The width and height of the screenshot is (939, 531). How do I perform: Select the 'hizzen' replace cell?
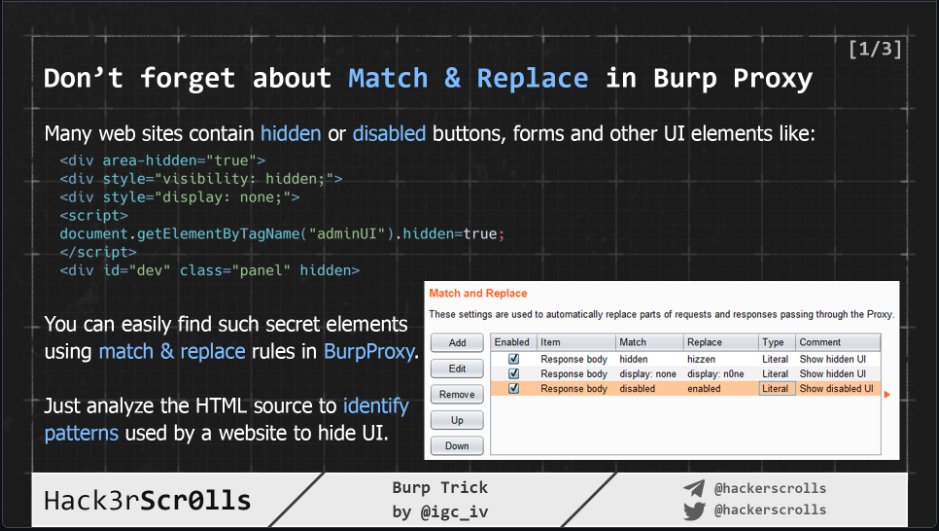click(x=701, y=359)
